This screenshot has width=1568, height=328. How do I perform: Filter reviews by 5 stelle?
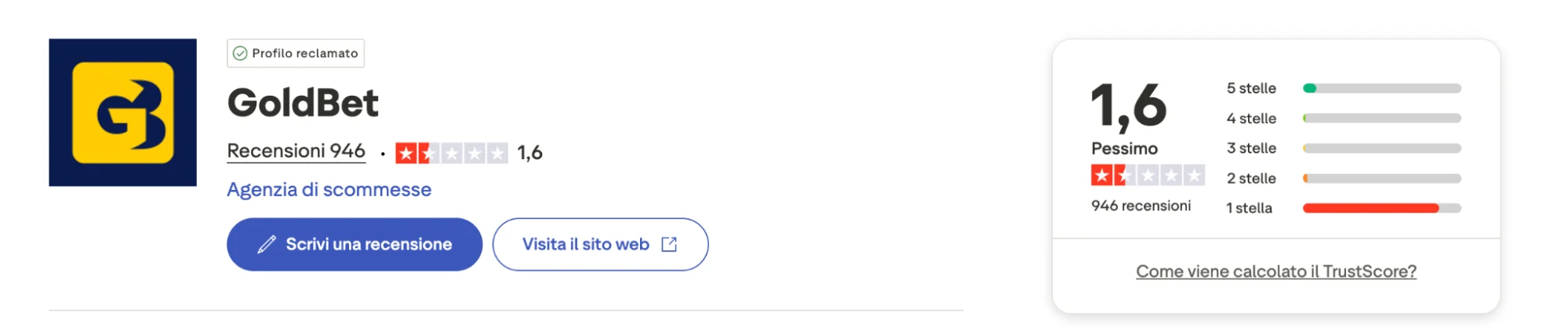tap(1251, 89)
